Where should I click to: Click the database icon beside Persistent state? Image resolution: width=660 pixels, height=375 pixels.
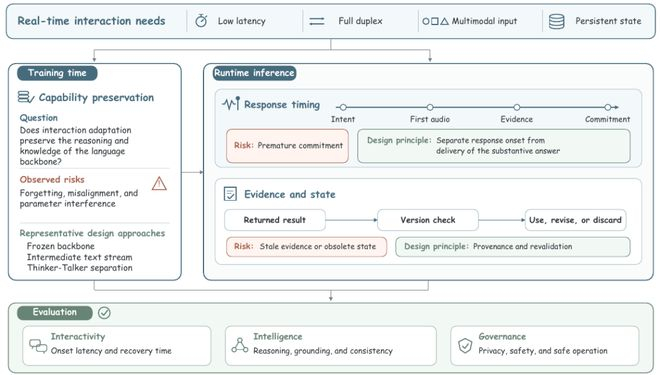tap(556, 21)
